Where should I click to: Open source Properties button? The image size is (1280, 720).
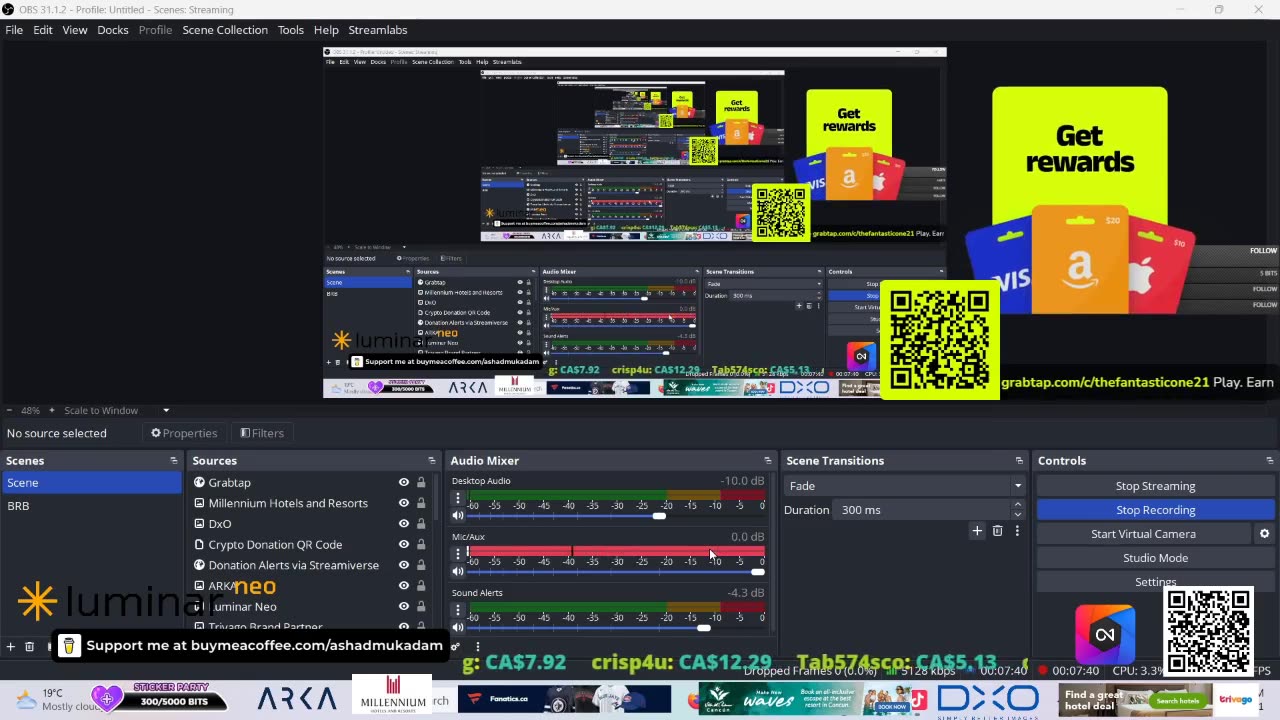coord(184,433)
